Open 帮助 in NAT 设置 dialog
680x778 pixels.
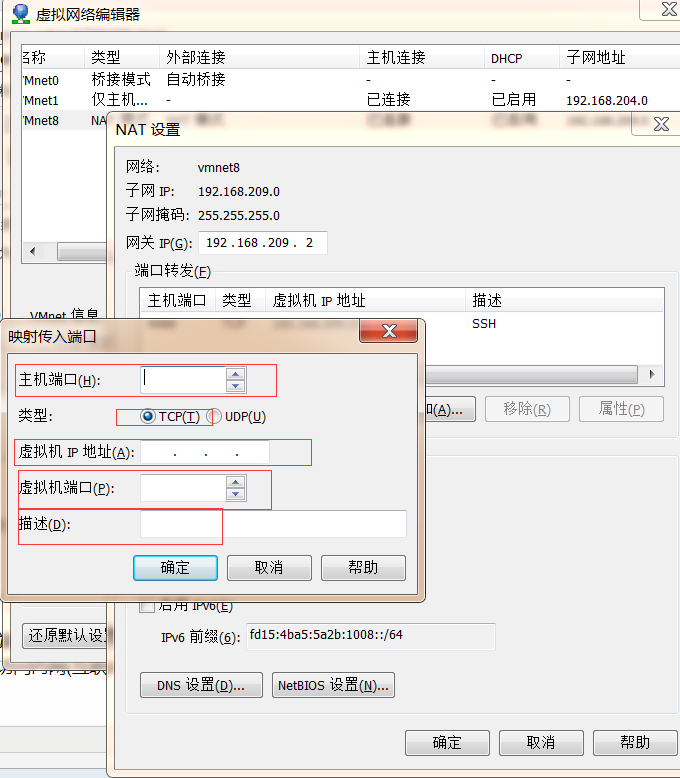635,743
